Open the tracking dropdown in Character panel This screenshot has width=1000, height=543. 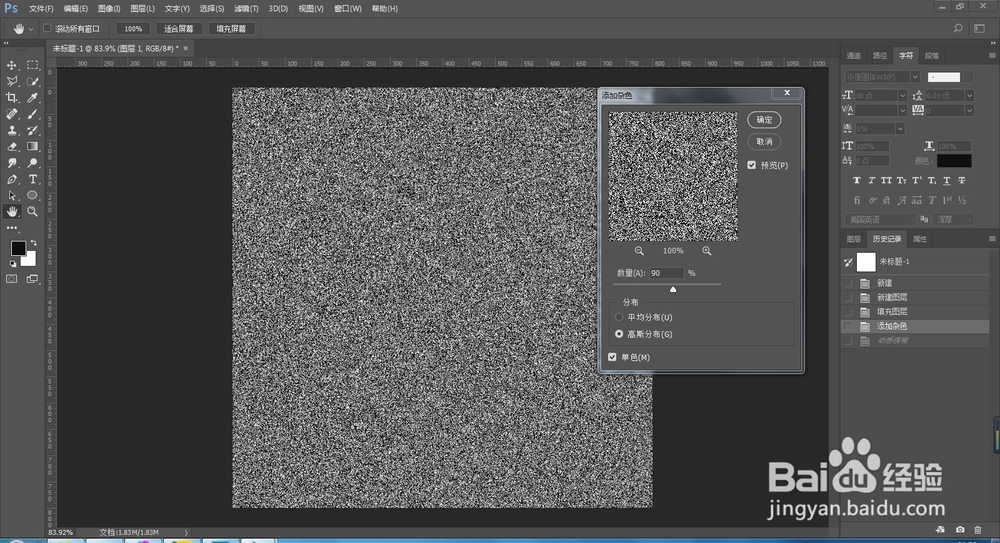point(969,110)
